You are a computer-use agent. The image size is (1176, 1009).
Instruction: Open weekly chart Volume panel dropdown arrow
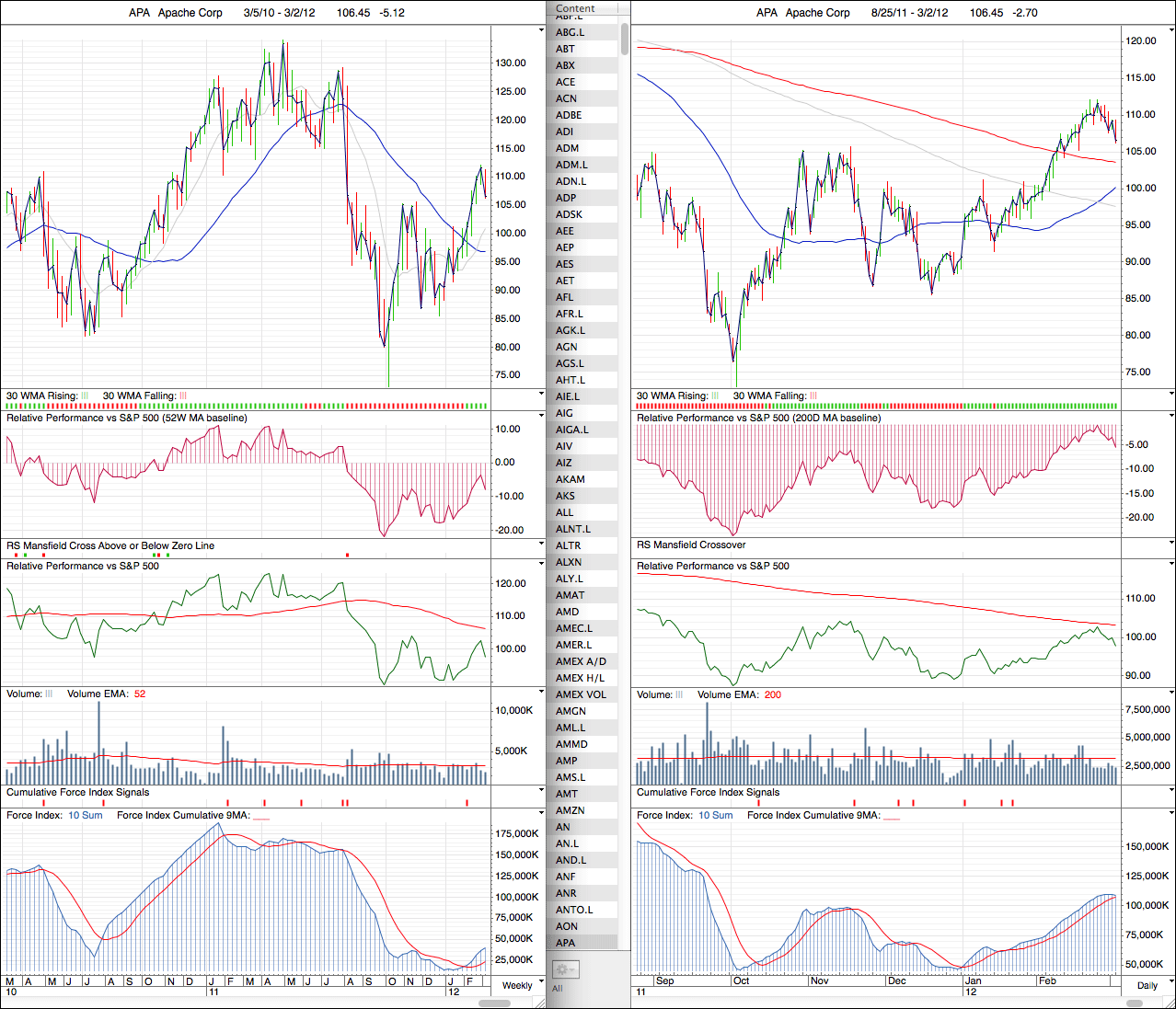pos(541,693)
